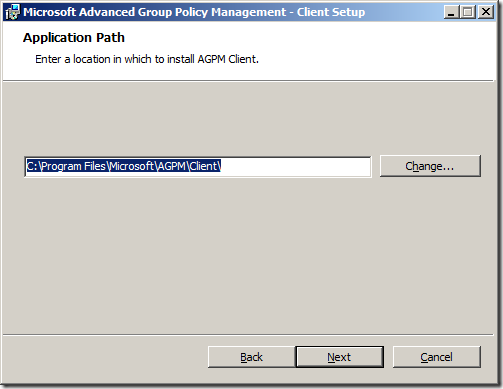Place cursor at "C:" in the path
503x389 pixels.
[x=32, y=166]
